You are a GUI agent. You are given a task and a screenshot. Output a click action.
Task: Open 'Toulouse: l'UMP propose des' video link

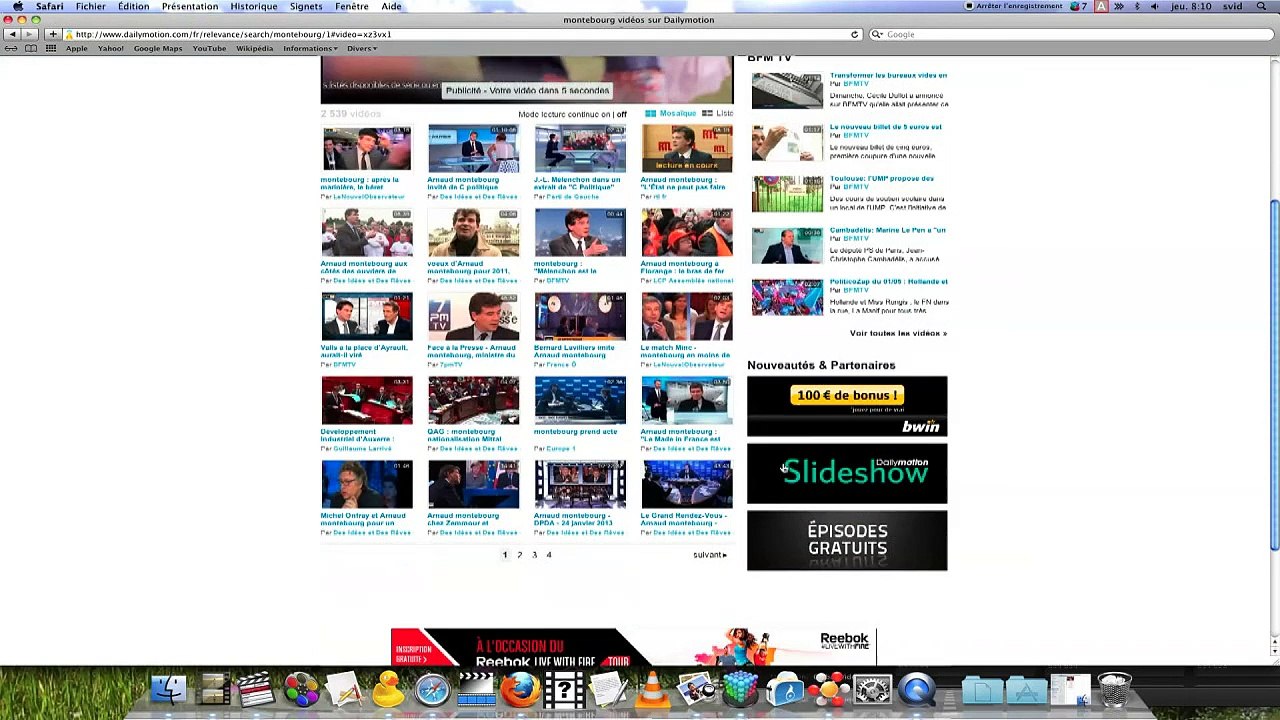881,178
